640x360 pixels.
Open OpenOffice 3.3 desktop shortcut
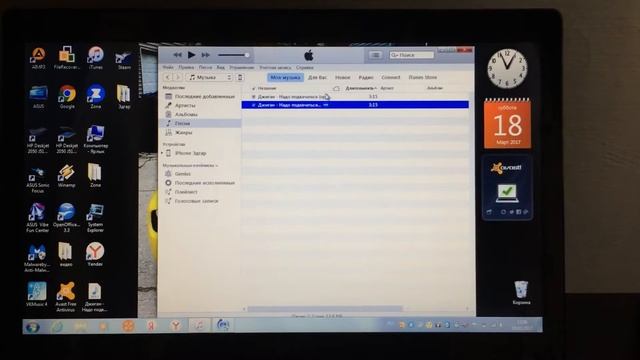[x=66, y=218]
